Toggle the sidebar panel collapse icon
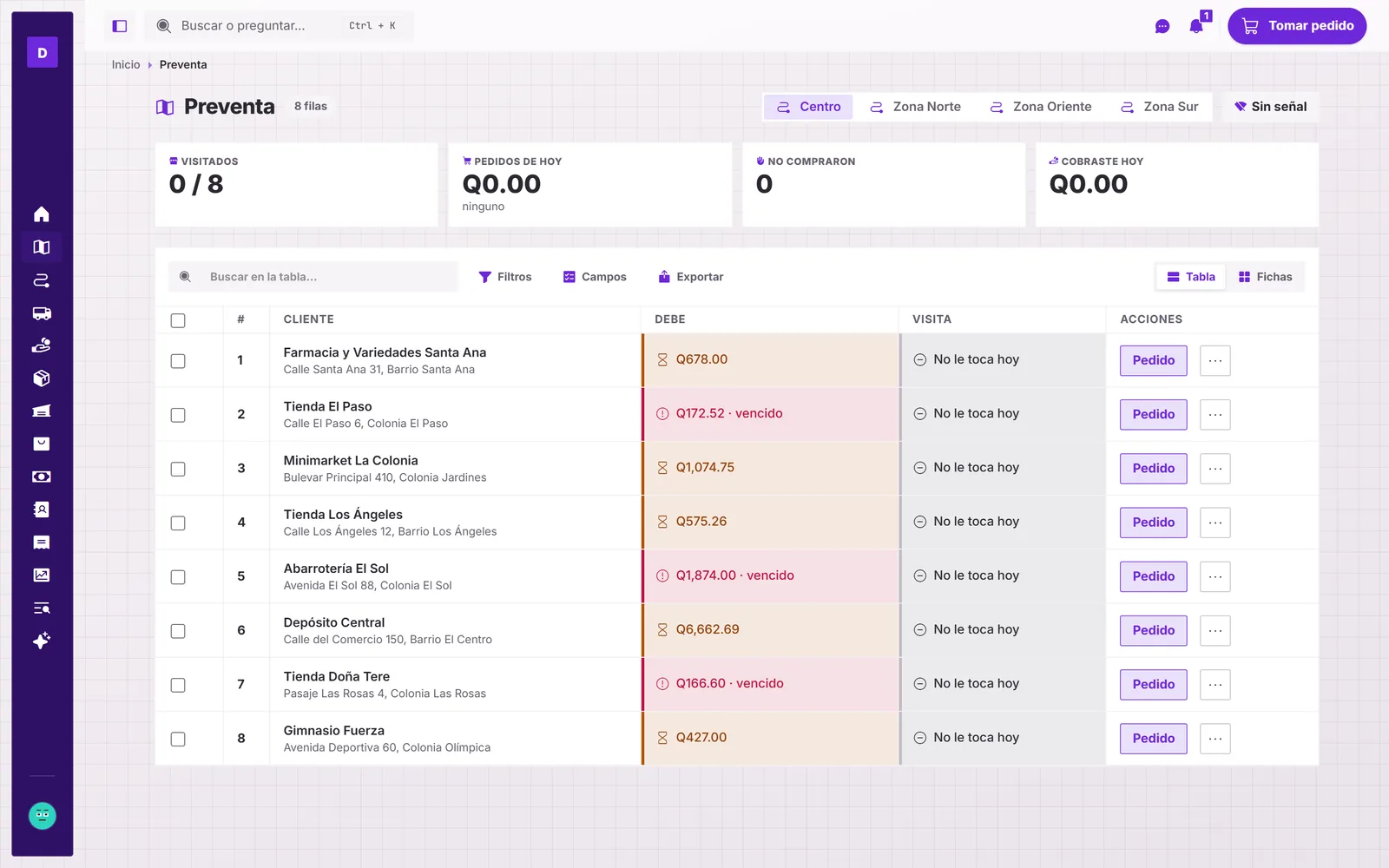1389x868 pixels. click(x=120, y=26)
